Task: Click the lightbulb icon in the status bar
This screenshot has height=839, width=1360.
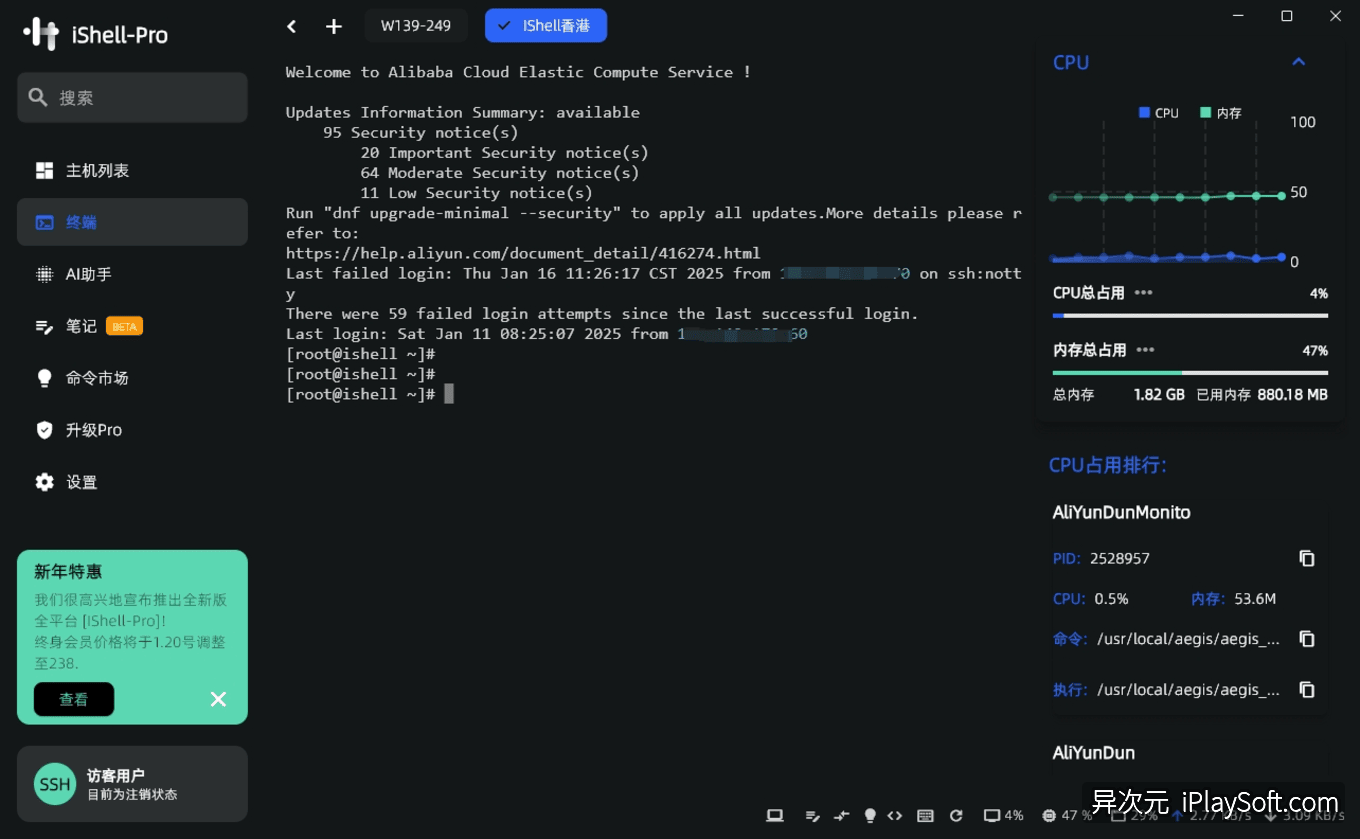Action: coord(869,816)
